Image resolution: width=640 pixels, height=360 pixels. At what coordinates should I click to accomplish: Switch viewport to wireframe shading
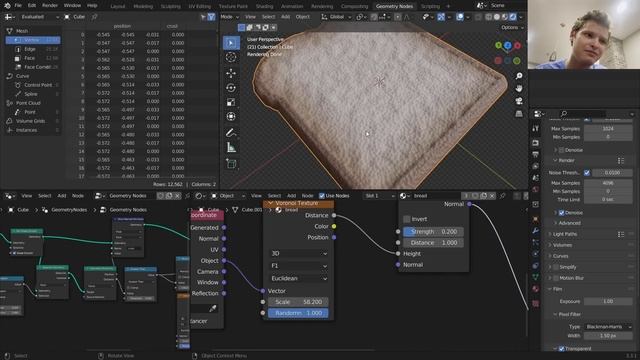489,17
